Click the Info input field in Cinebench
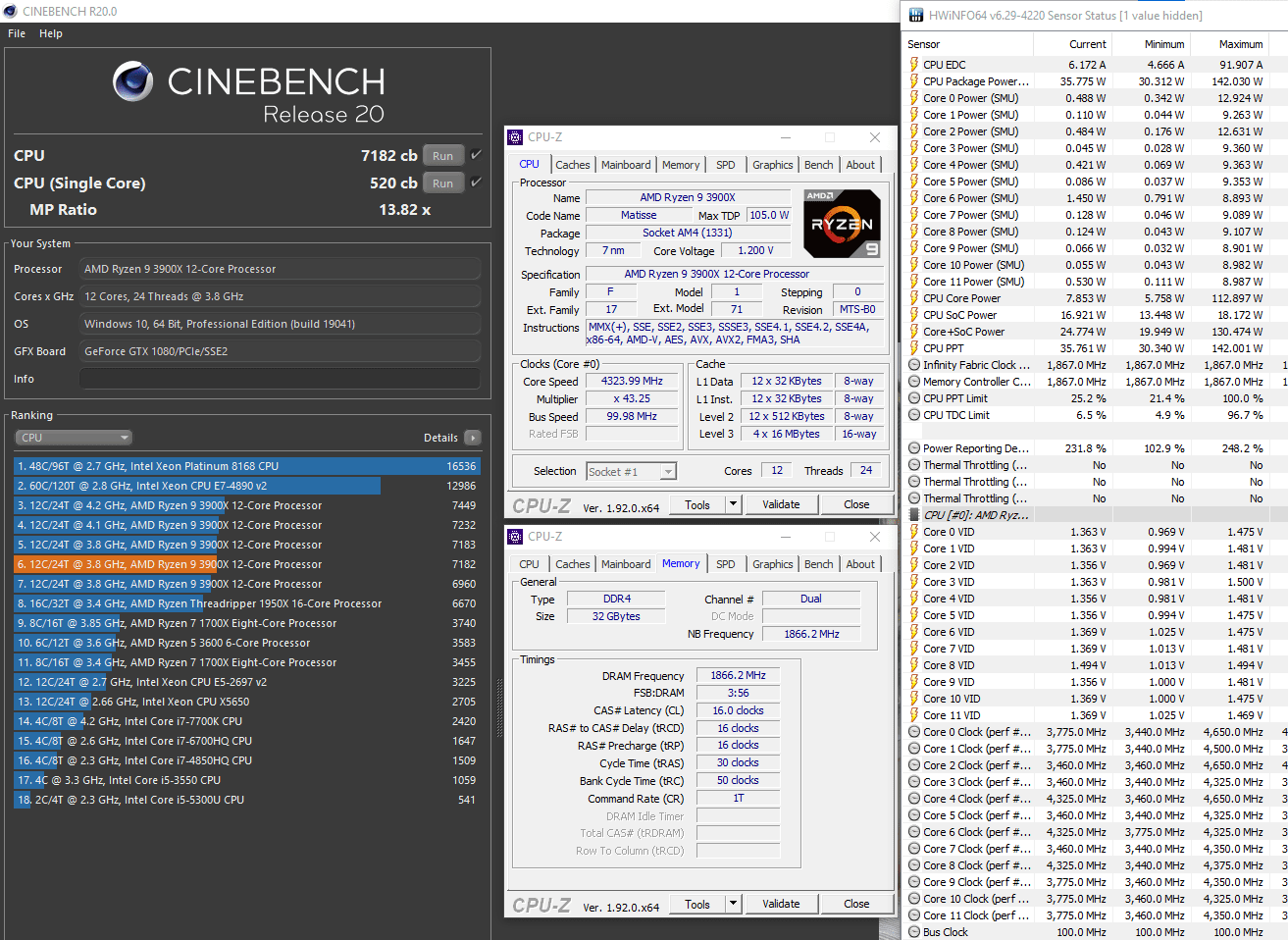The image size is (1288, 940). [281, 379]
